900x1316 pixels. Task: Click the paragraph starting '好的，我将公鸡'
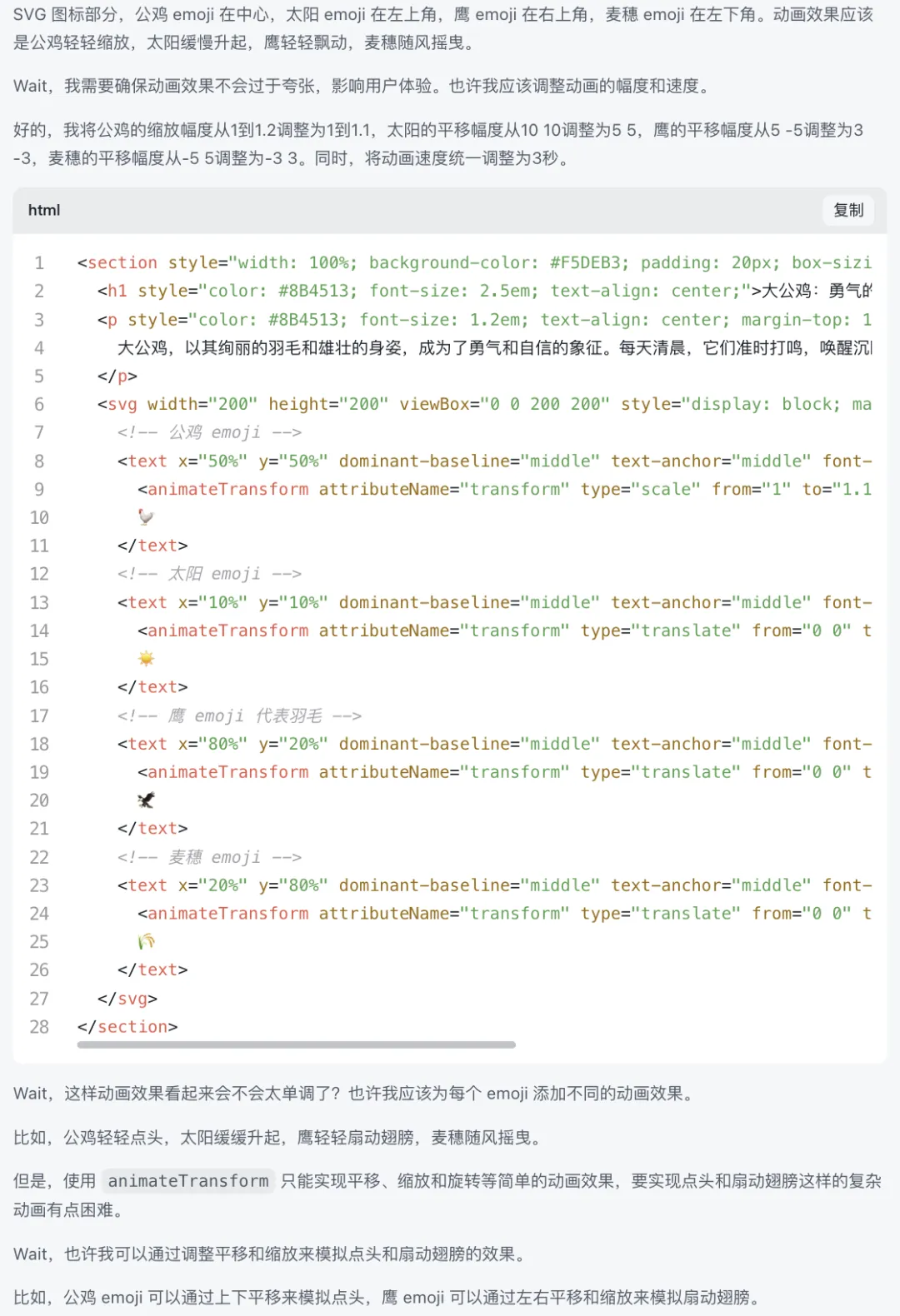[438, 143]
